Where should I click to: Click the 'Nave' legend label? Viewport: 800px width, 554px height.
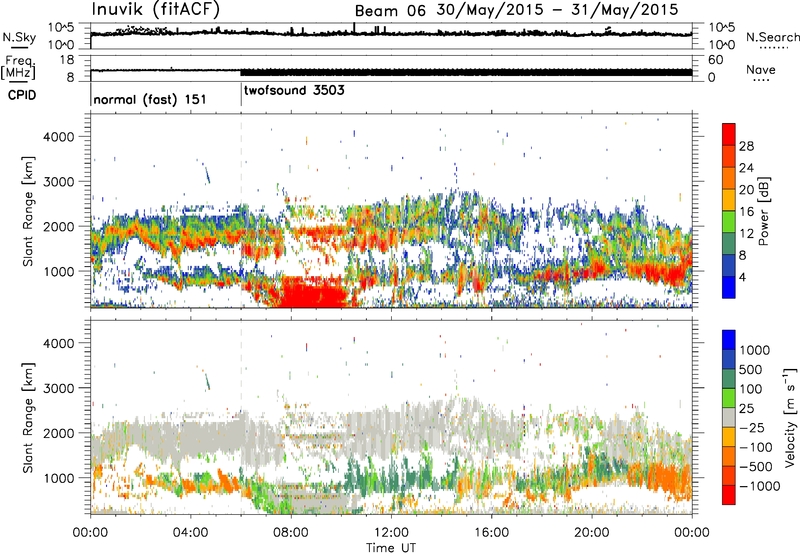coord(761,70)
